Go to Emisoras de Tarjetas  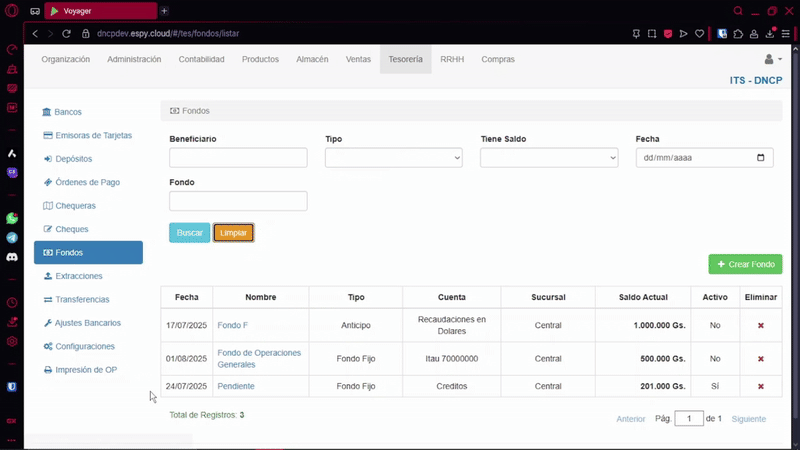coord(93,135)
